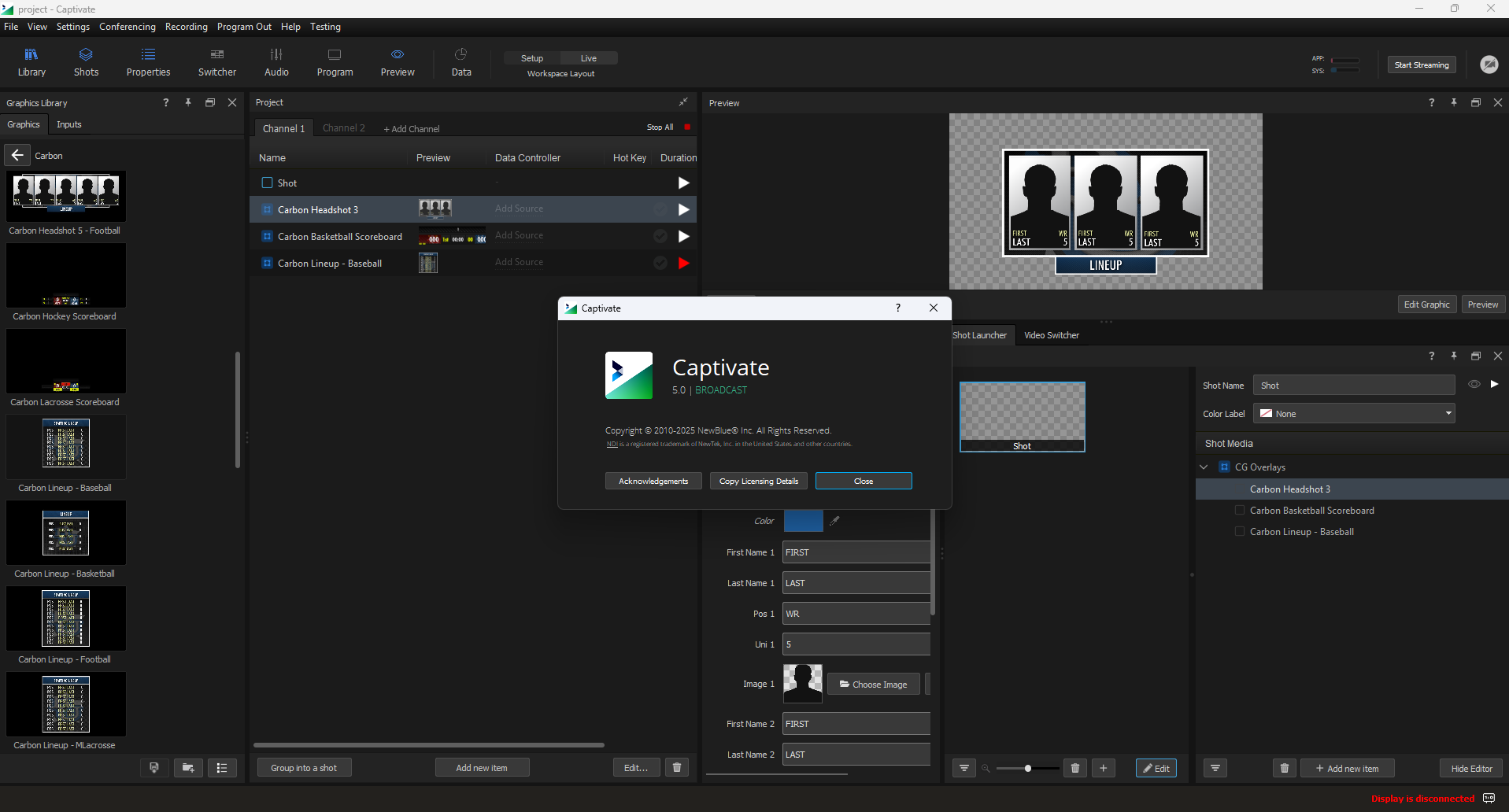Open the Color Label dropdown
The image size is (1509, 812).
click(1354, 413)
